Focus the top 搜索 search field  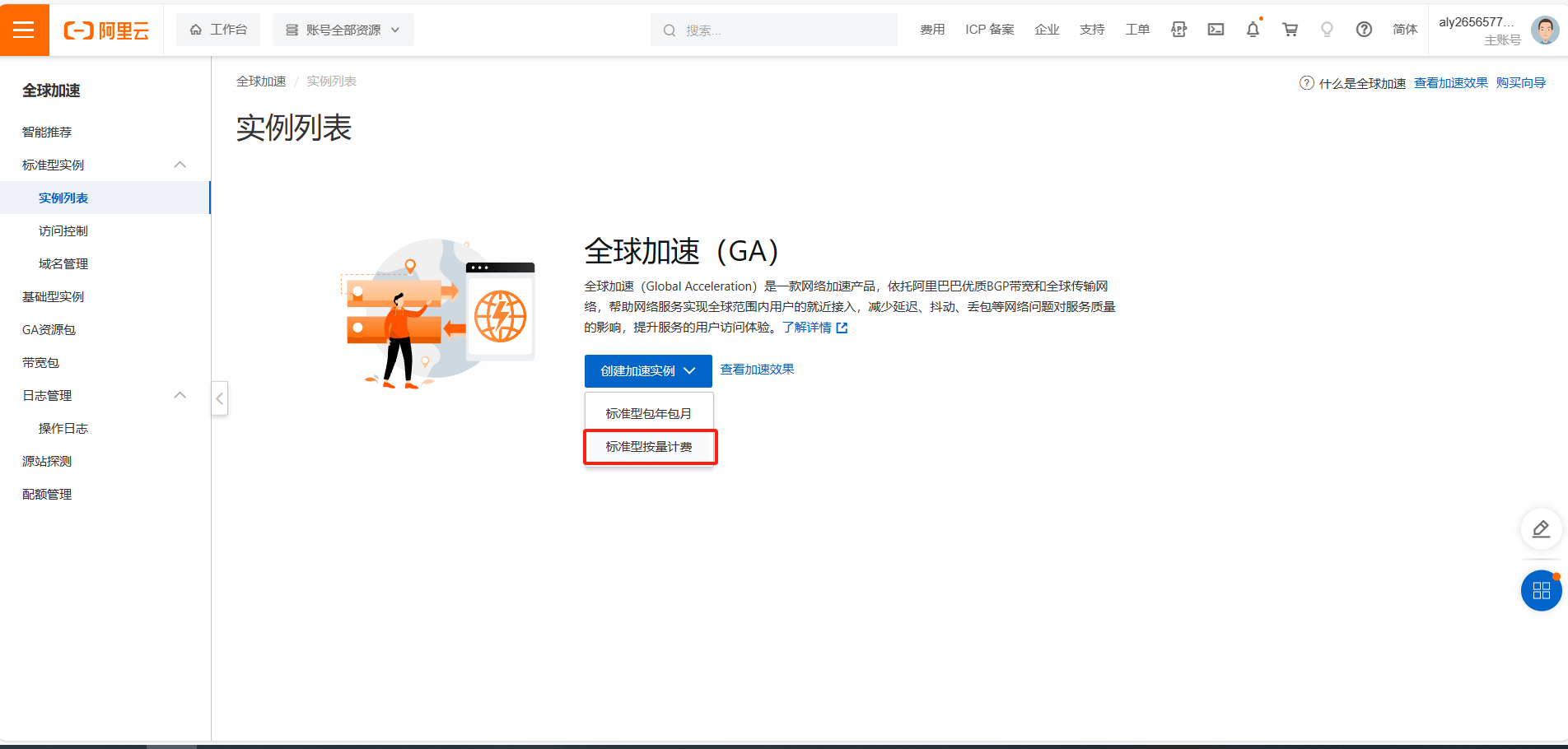point(774,30)
